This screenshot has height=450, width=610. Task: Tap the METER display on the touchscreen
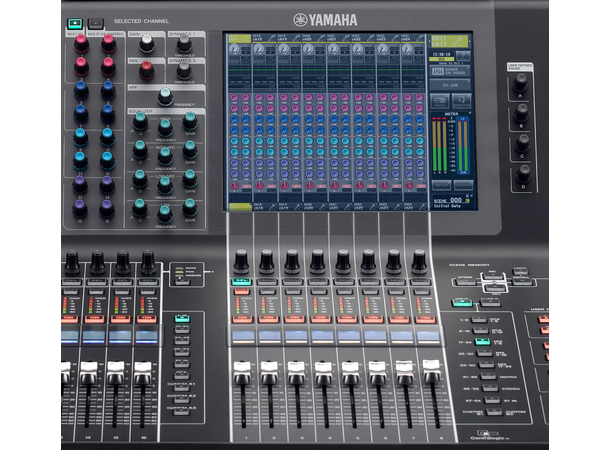[x=452, y=144]
